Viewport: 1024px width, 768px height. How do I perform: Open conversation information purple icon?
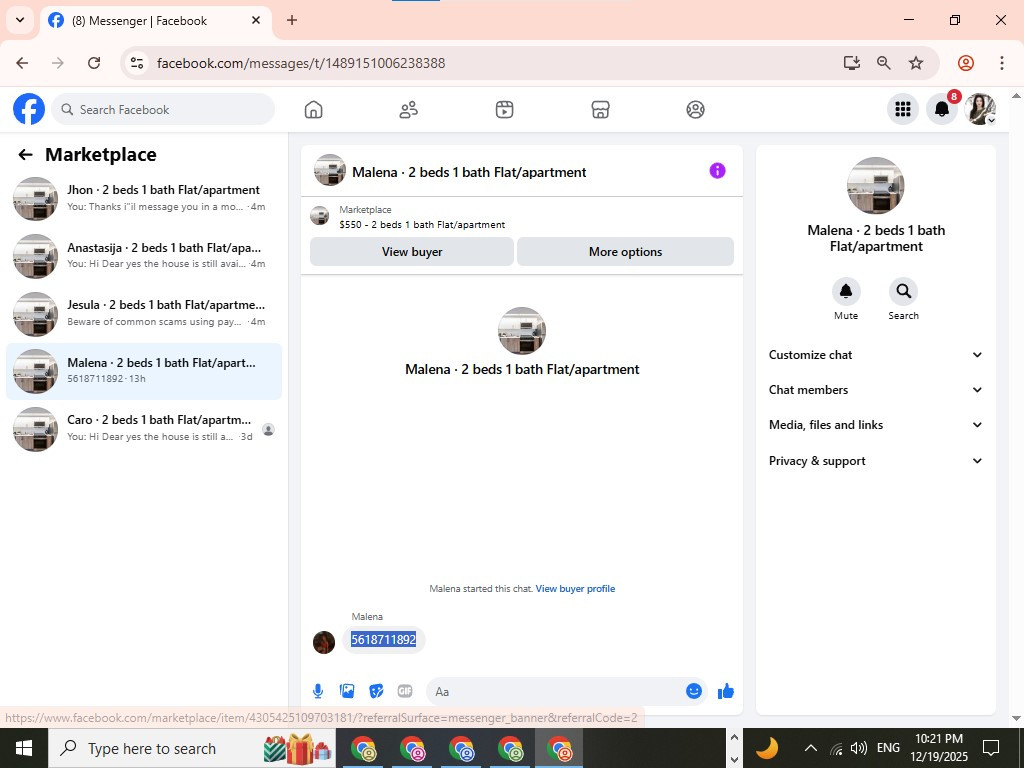tap(717, 170)
